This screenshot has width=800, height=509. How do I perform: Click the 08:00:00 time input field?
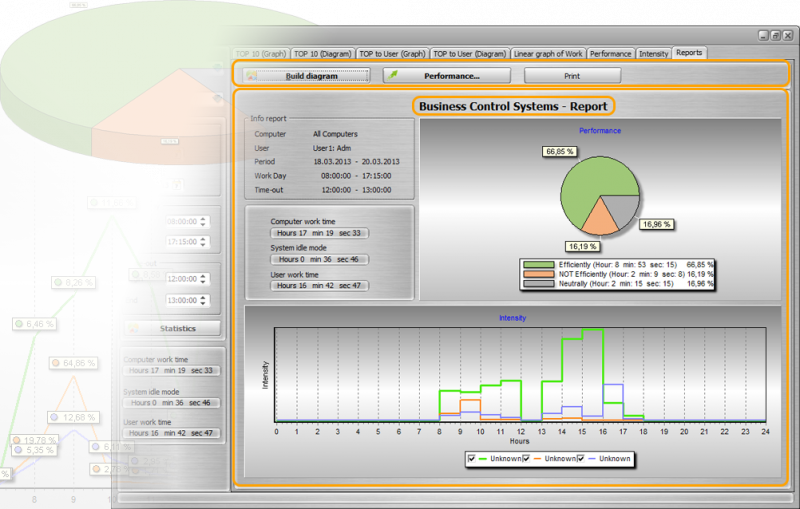[182, 221]
